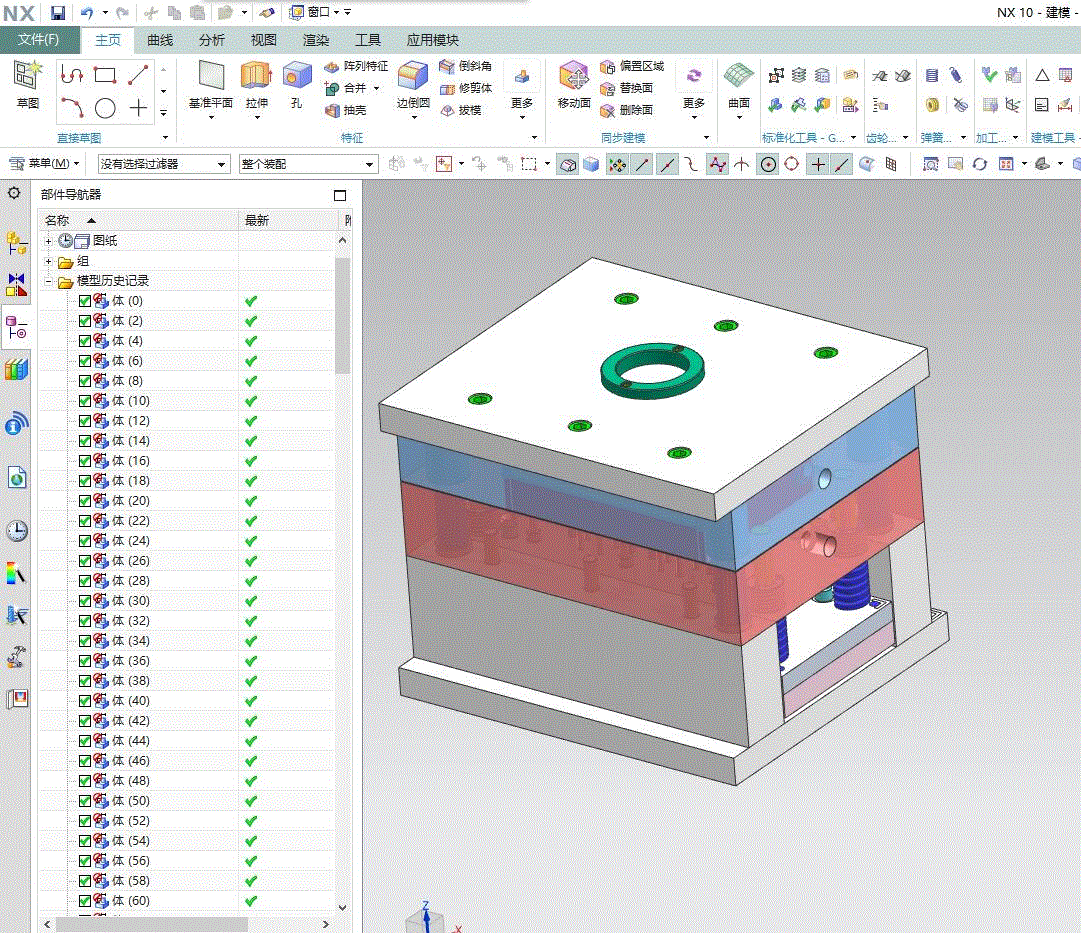Screen dimensions: 1081x933
Task: Switch to the 应用模块 ribbon tab
Action: (x=432, y=40)
